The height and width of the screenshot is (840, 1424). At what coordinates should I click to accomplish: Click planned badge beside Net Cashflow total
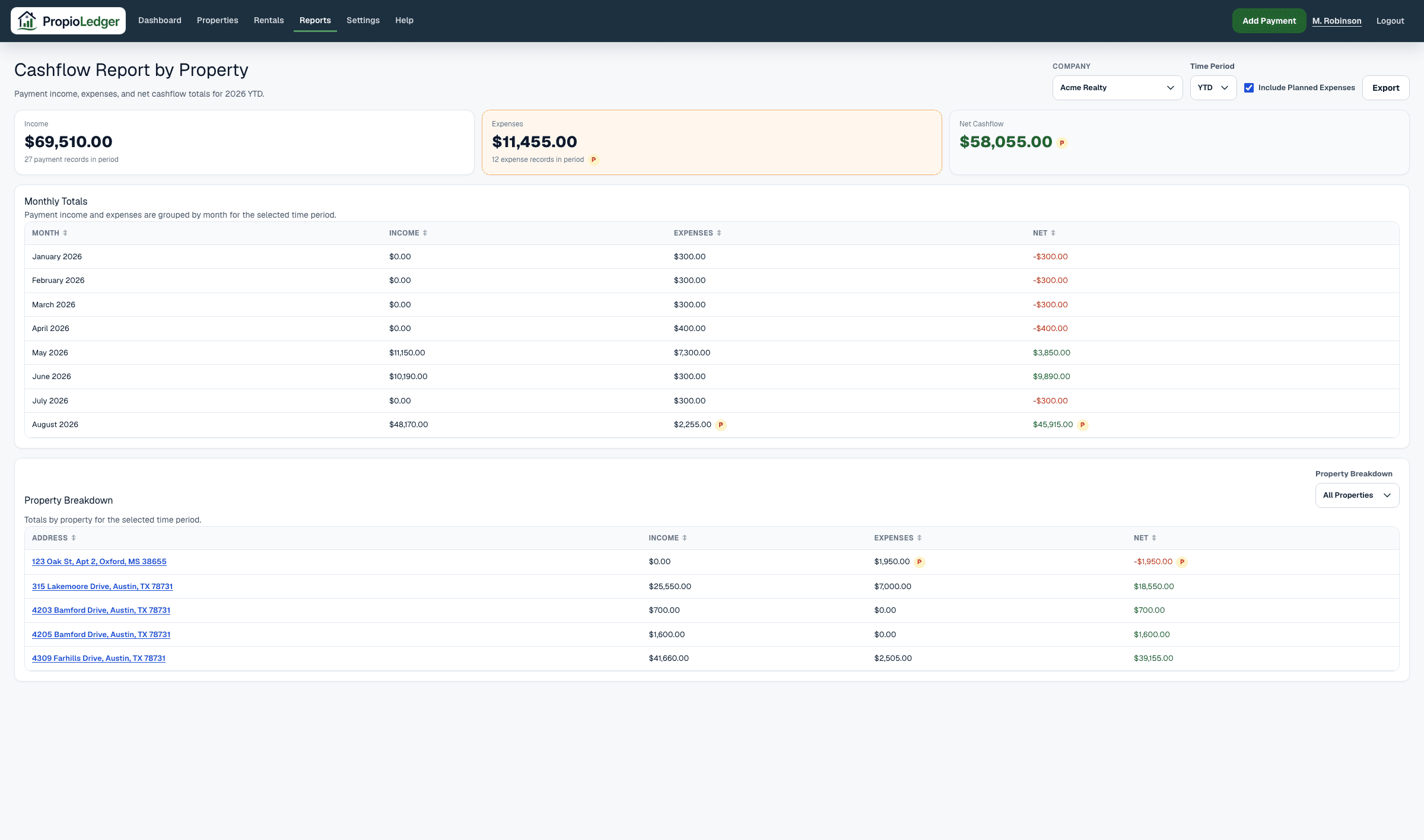click(x=1062, y=143)
